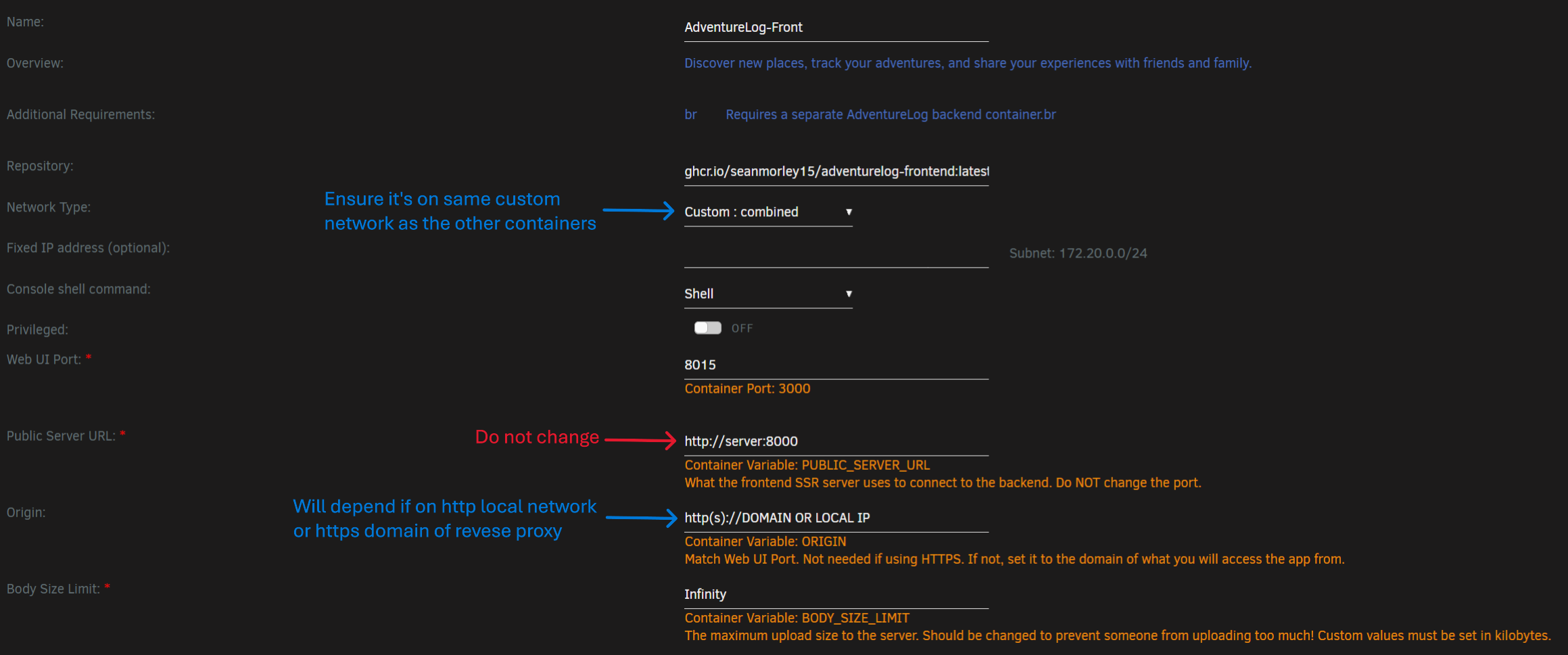Click the Container Port: 3000 text
The height and width of the screenshot is (655, 1568).
tap(747, 389)
